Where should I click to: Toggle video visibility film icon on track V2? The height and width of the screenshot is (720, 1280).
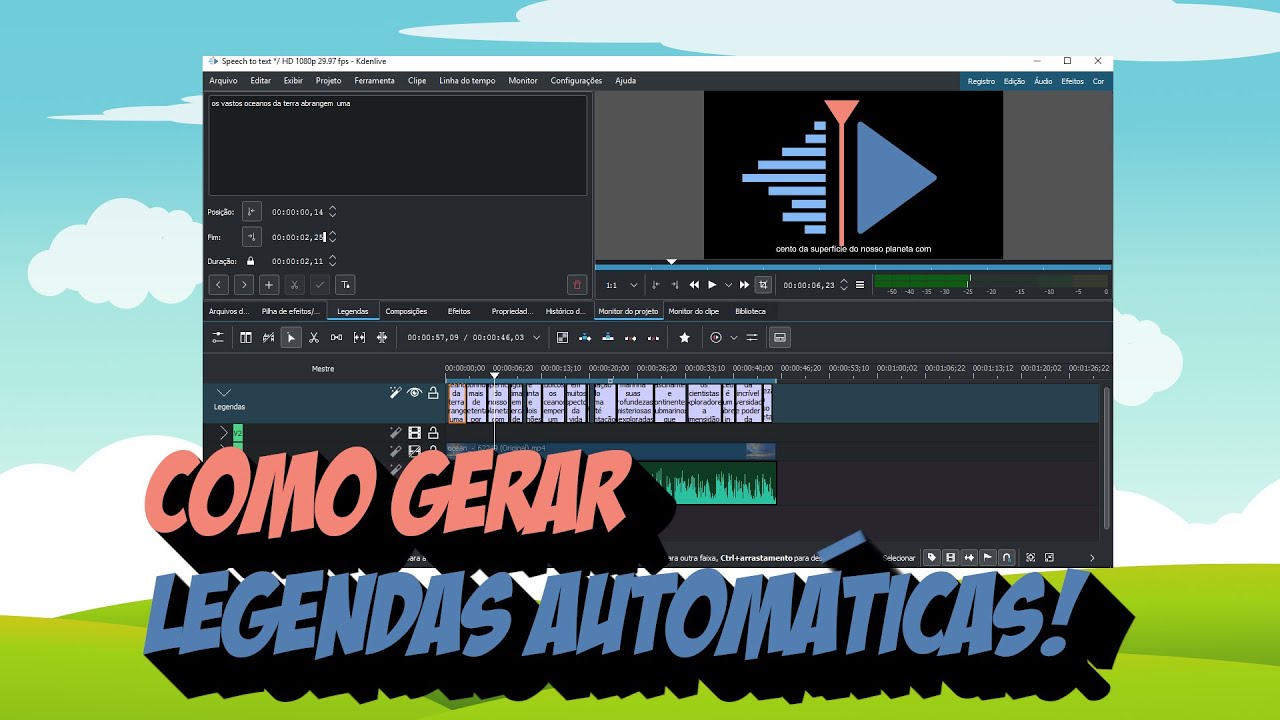point(414,433)
